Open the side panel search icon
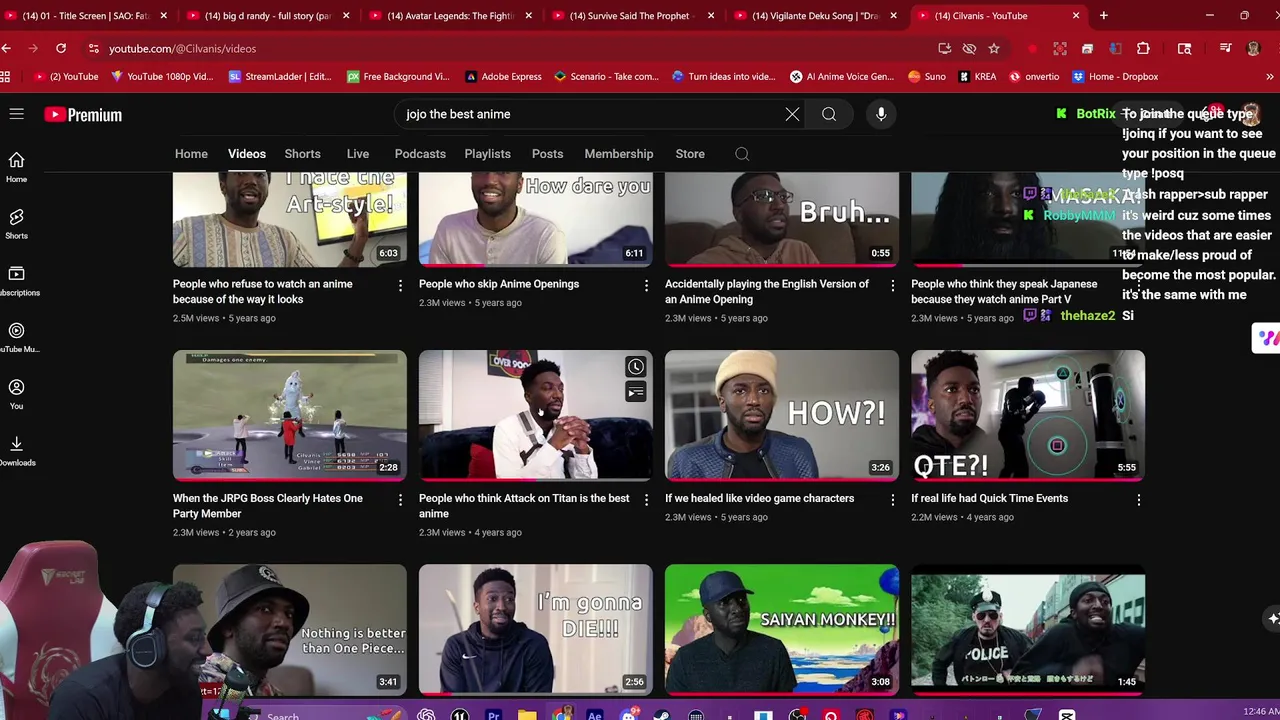The width and height of the screenshot is (1280, 720). coord(1184,48)
